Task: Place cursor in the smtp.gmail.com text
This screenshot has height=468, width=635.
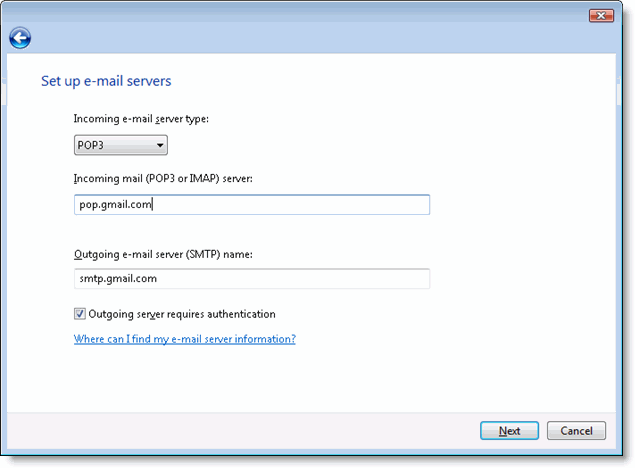Action: [x=117, y=279]
